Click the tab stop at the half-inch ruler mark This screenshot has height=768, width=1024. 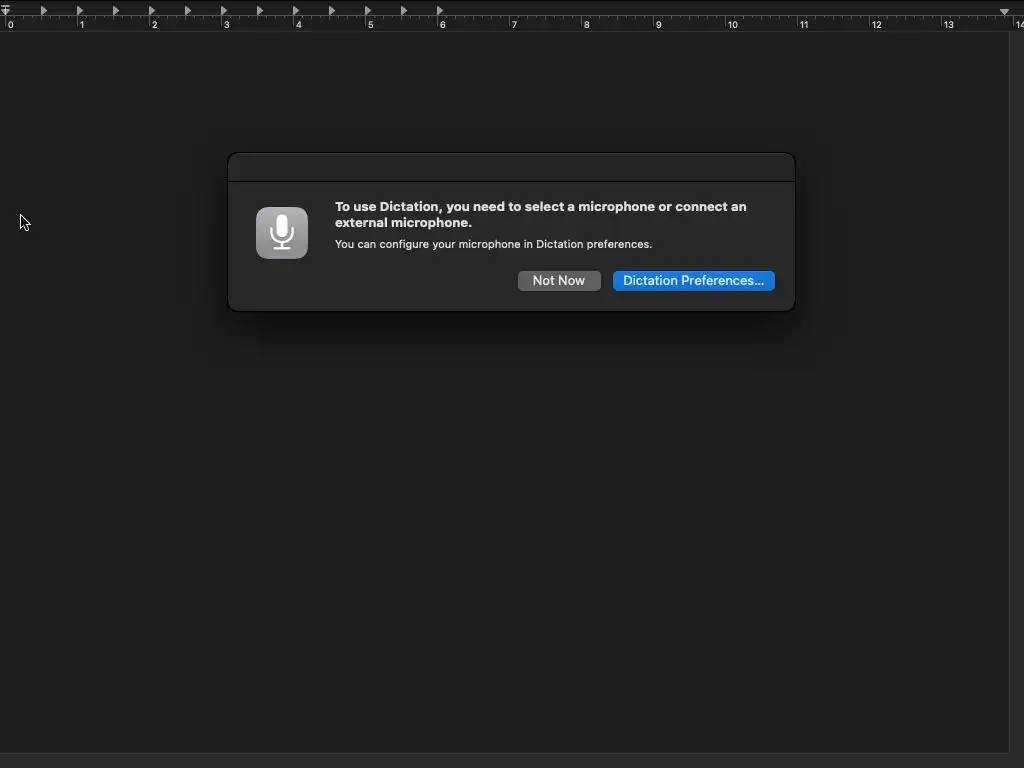pos(44,10)
